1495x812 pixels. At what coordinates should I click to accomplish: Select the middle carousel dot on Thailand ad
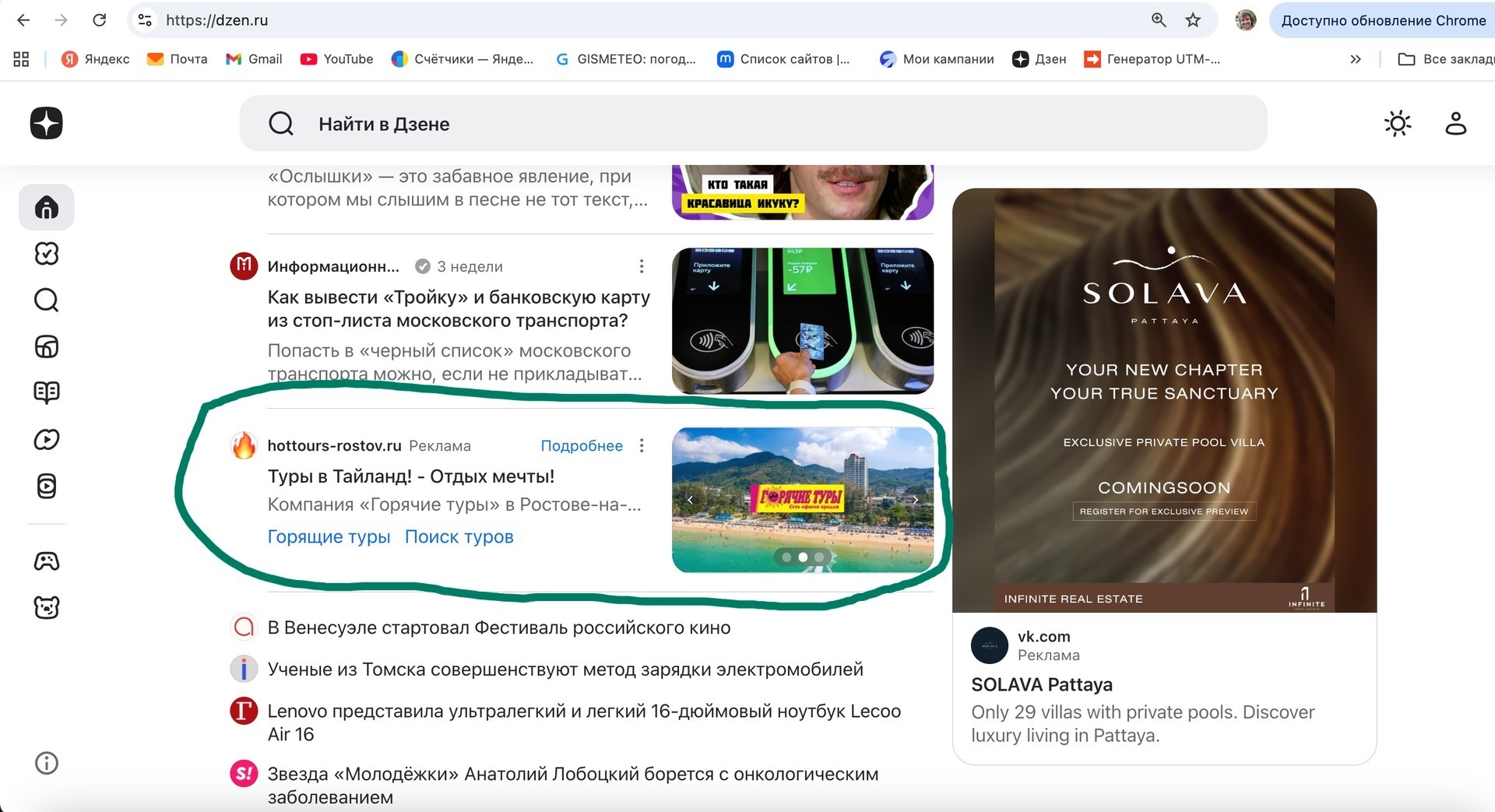[803, 557]
